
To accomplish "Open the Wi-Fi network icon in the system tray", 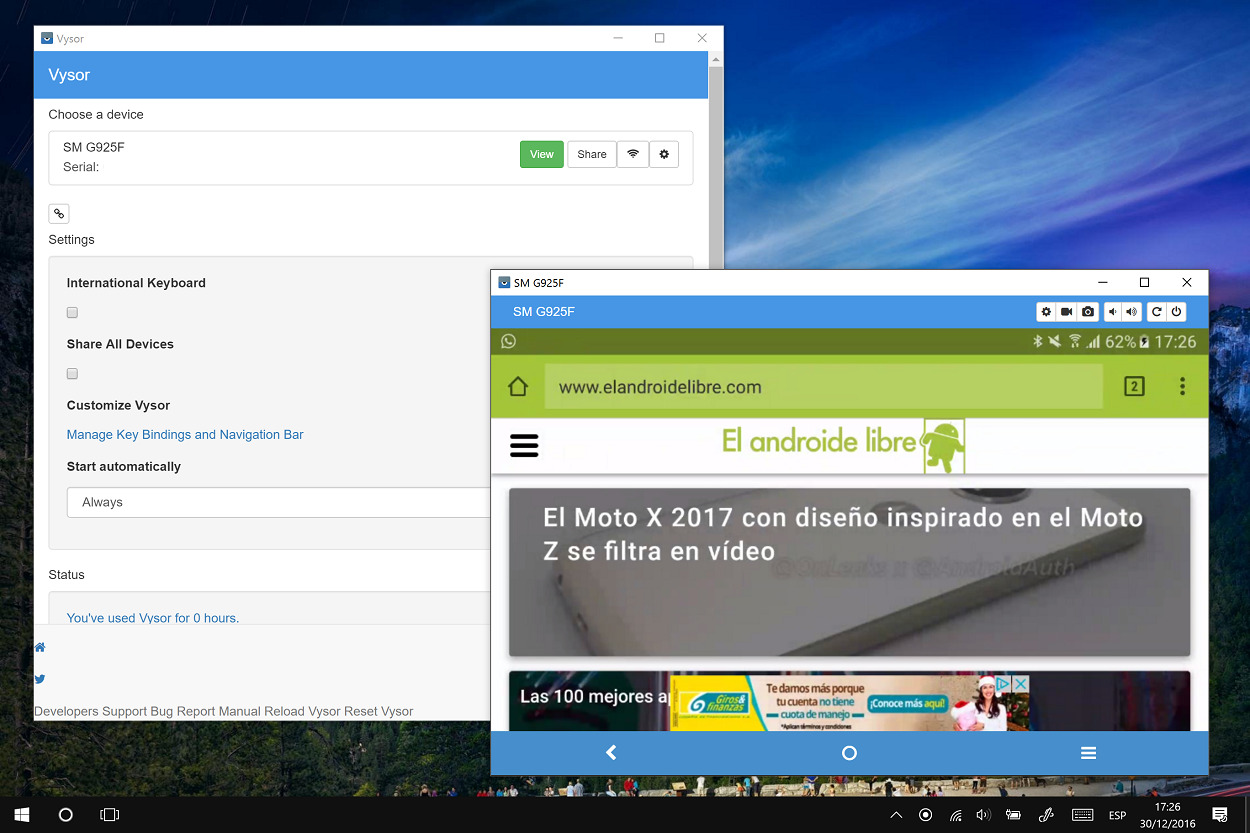I will [955, 815].
